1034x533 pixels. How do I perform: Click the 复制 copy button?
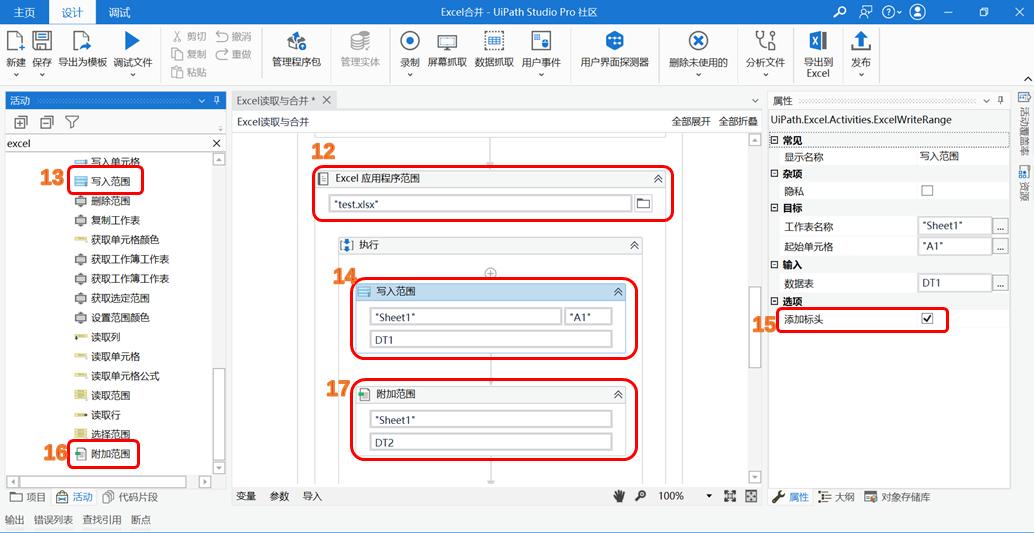coord(189,54)
